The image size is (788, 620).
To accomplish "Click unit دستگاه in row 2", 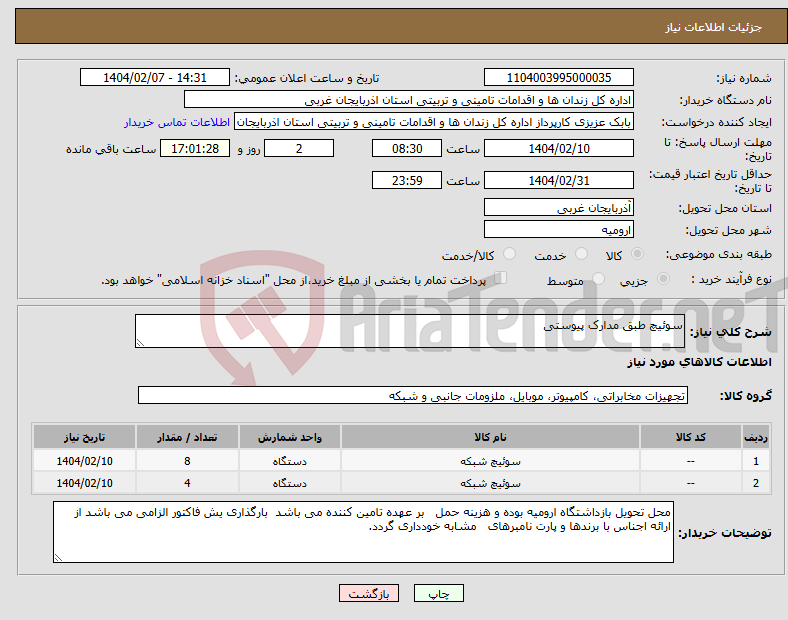I will click(x=289, y=483).
